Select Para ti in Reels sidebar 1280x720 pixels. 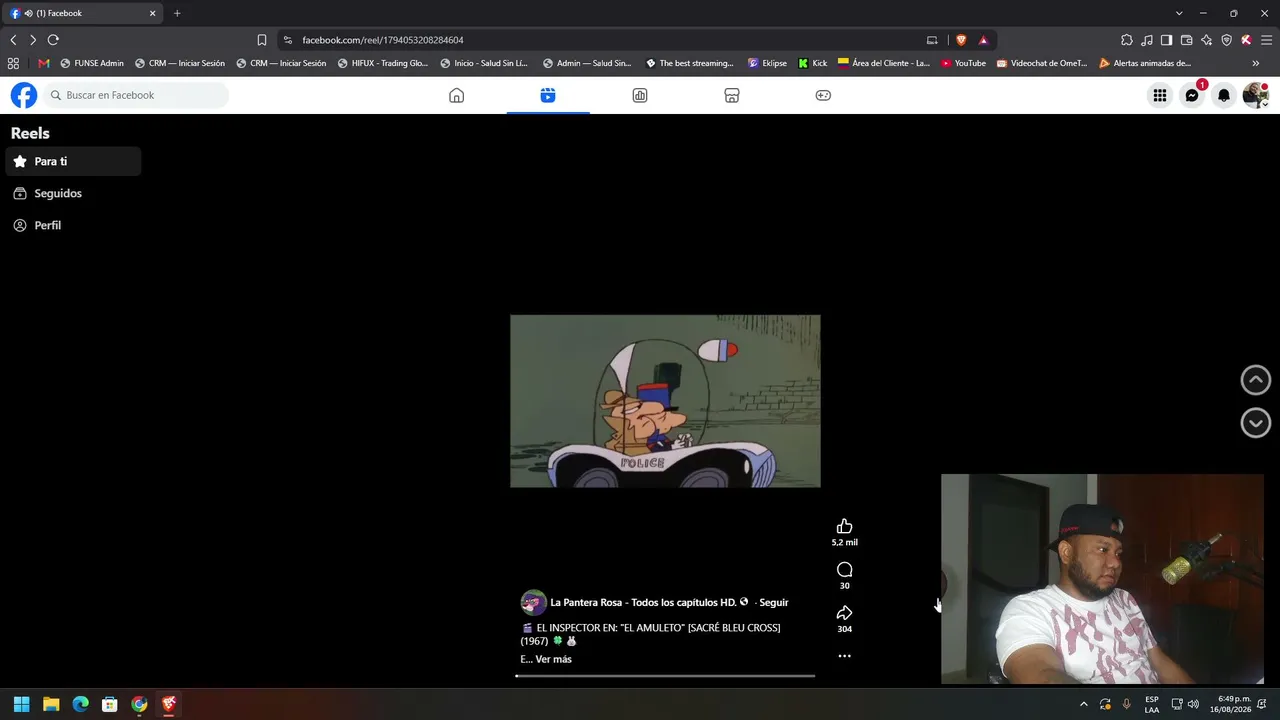click(74, 161)
